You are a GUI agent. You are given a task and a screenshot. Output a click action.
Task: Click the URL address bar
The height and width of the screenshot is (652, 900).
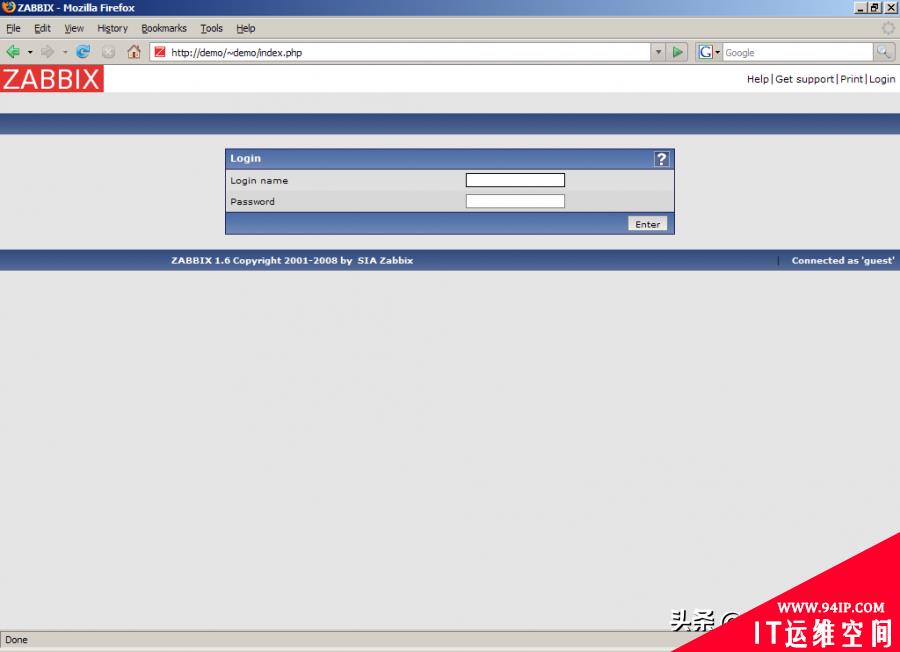[400, 52]
